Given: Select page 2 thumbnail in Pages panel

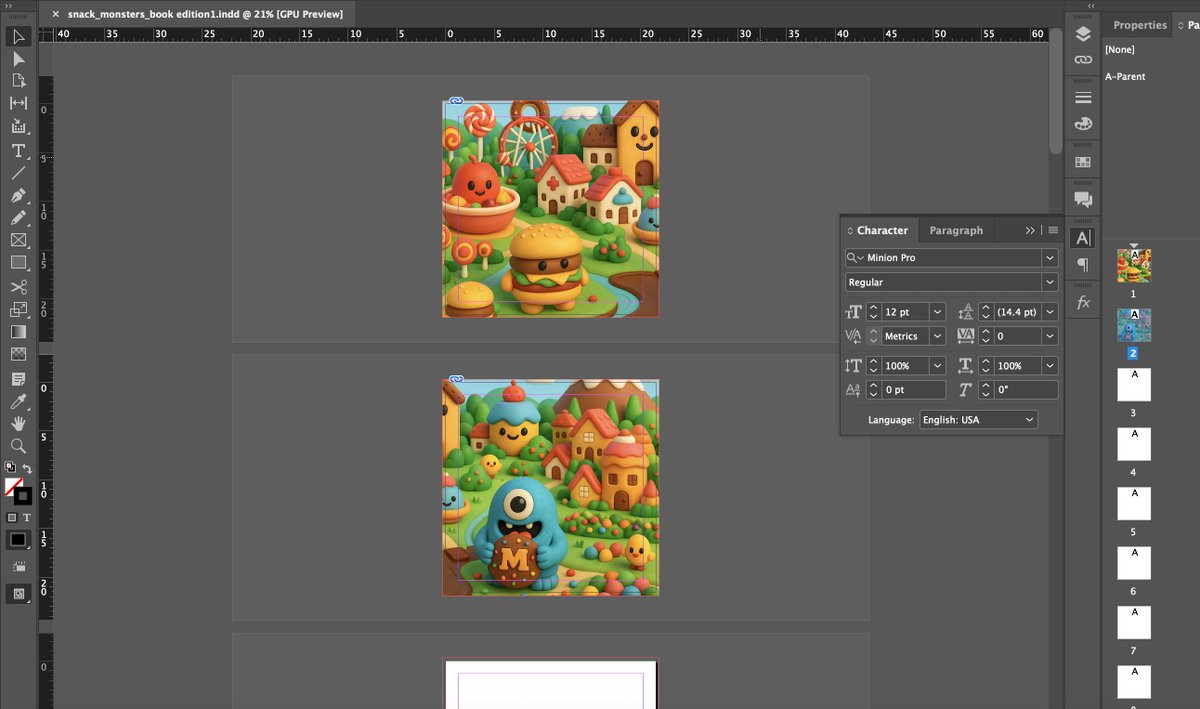Looking at the screenshot, I should [1133, 324].
